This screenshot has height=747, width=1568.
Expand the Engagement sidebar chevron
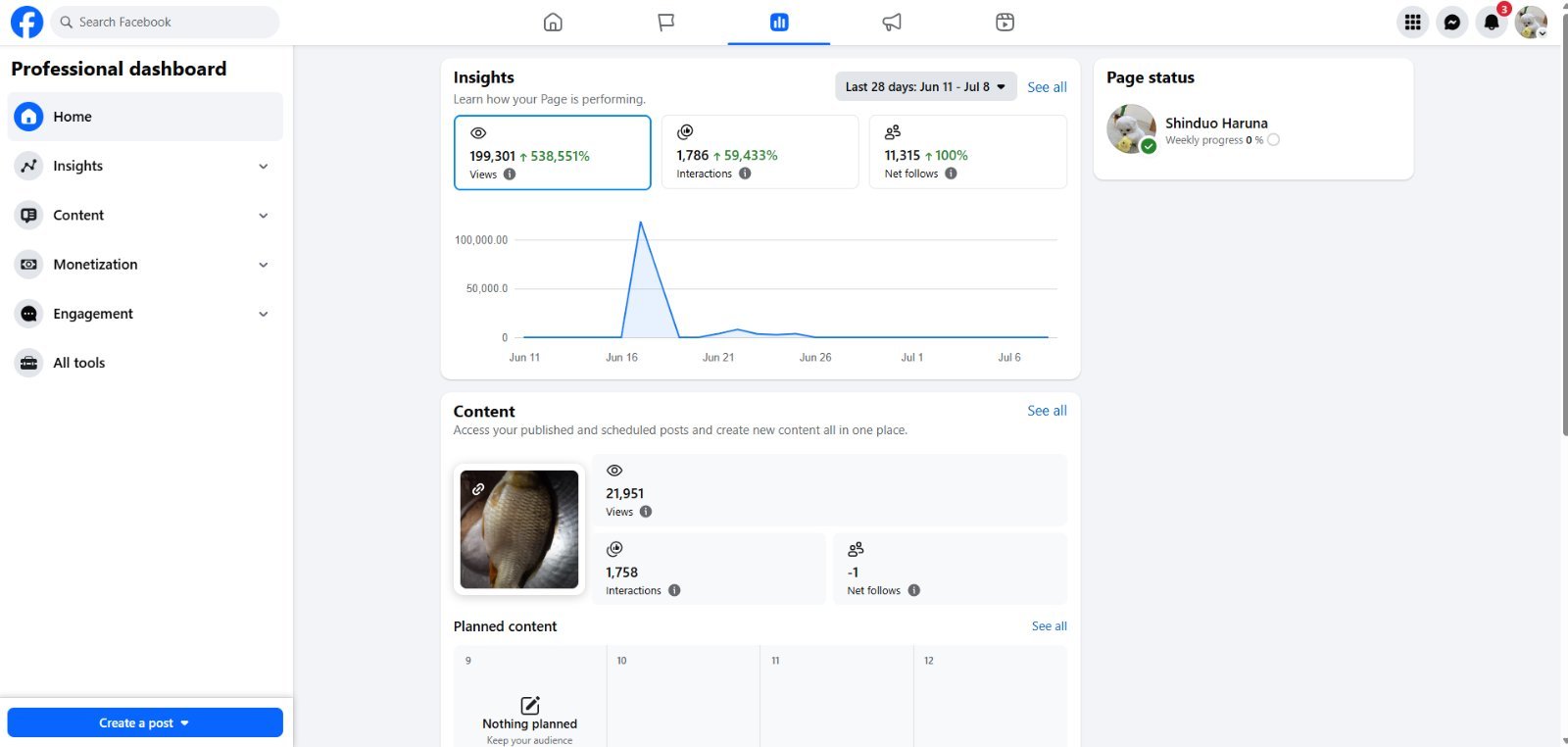(x=264, y=314)
